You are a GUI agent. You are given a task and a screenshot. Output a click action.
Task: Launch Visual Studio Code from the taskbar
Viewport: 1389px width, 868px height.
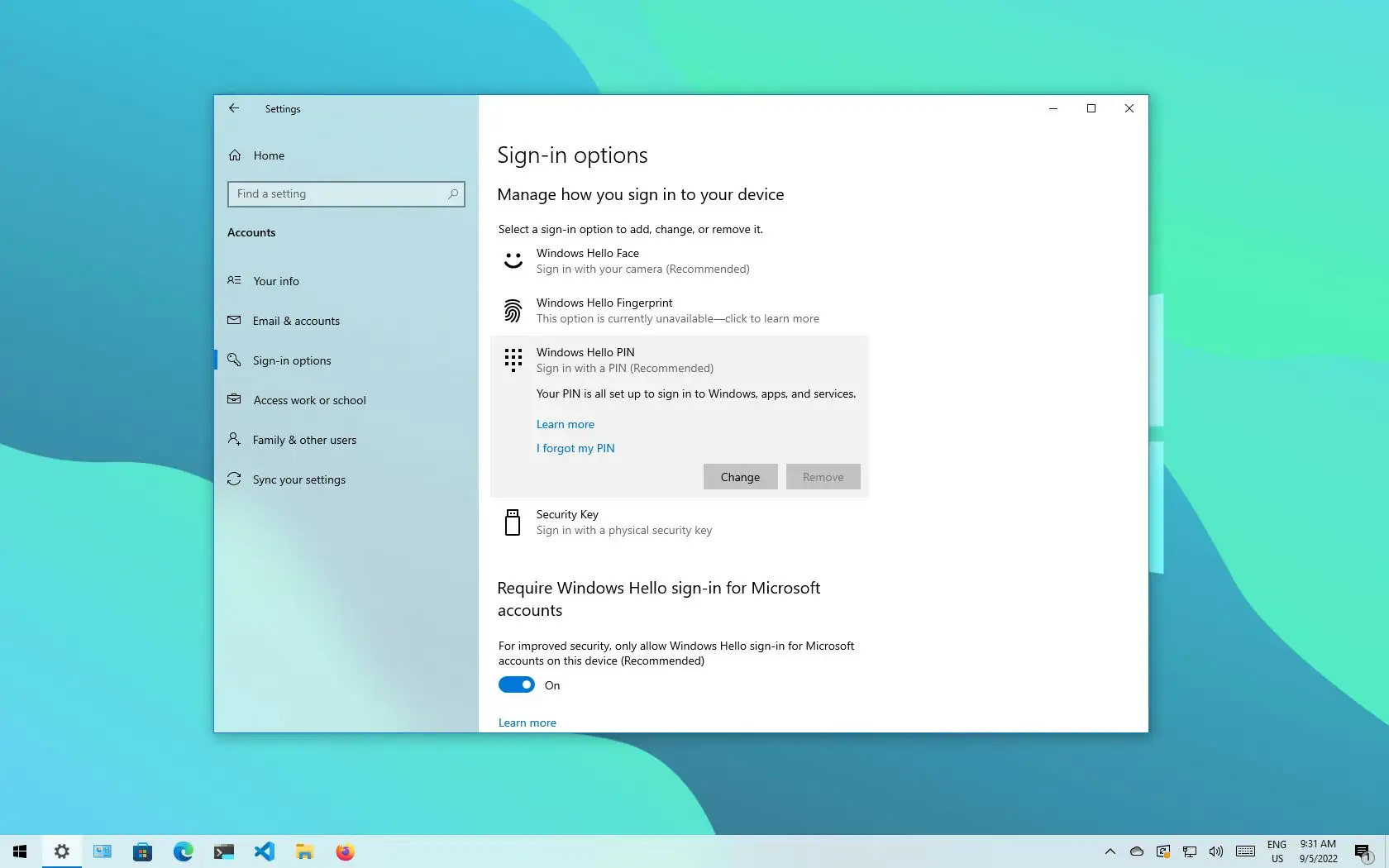point(264,852)
